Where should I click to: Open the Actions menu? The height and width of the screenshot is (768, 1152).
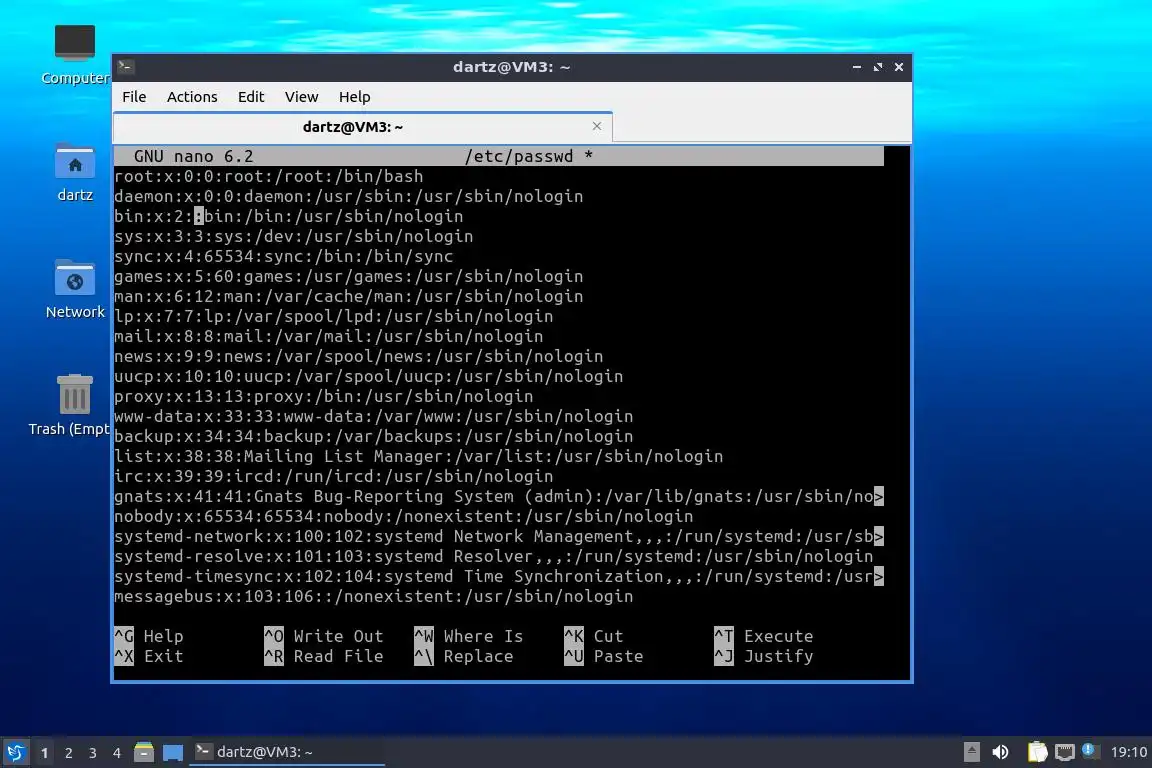point(192,96)
